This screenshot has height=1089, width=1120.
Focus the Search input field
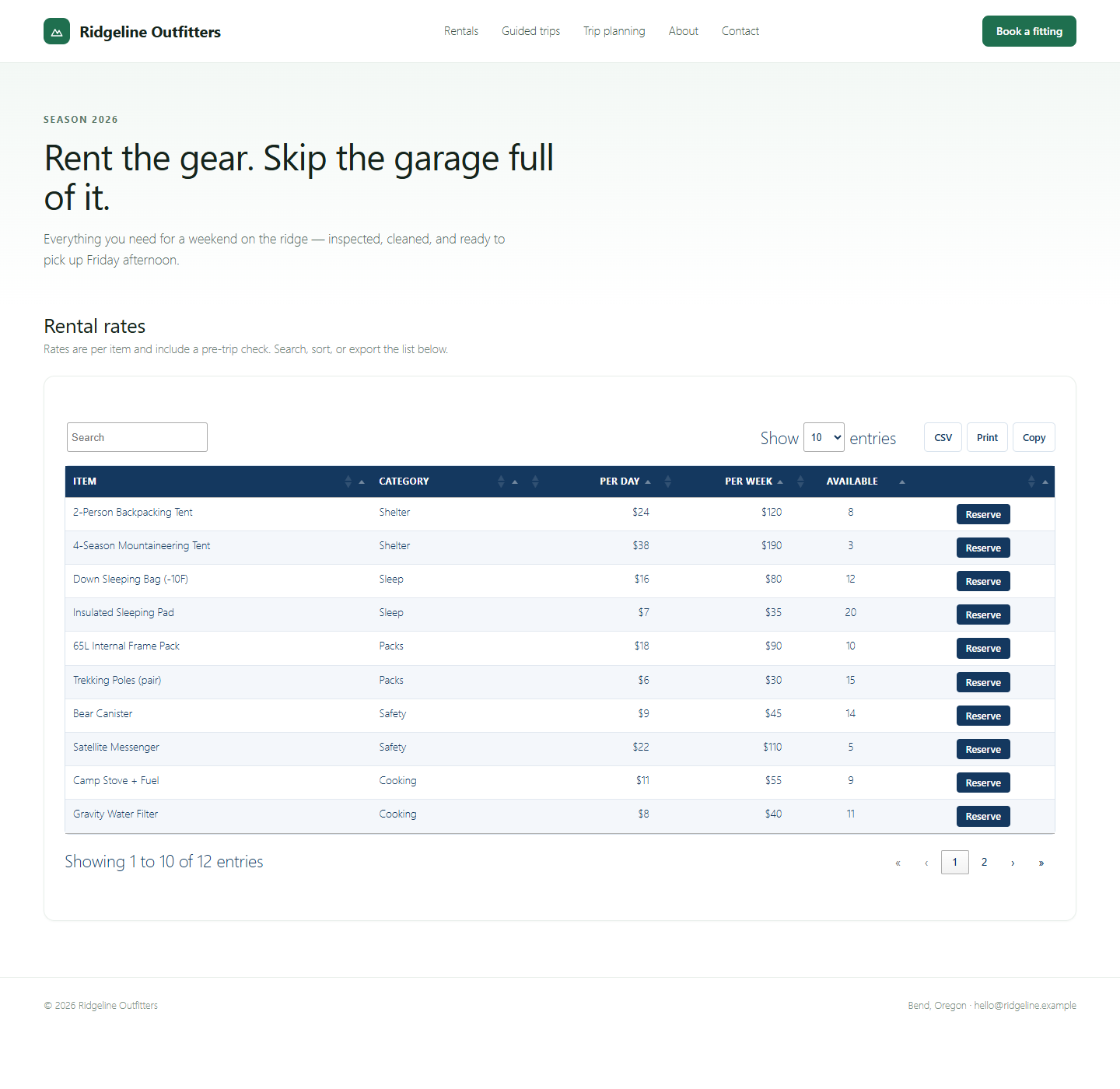(137, 437)
